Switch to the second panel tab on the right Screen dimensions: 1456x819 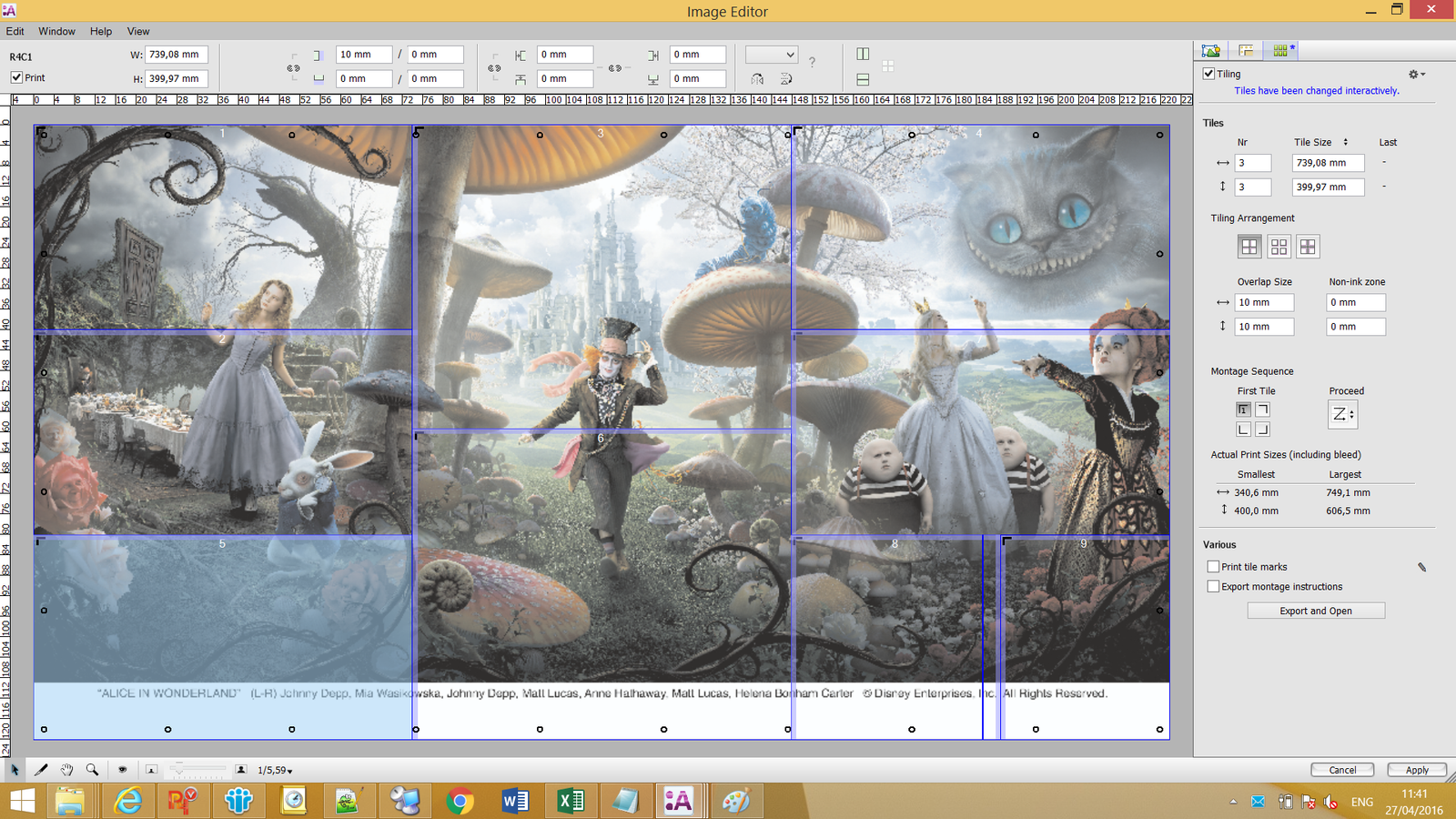pos(1245,51)
